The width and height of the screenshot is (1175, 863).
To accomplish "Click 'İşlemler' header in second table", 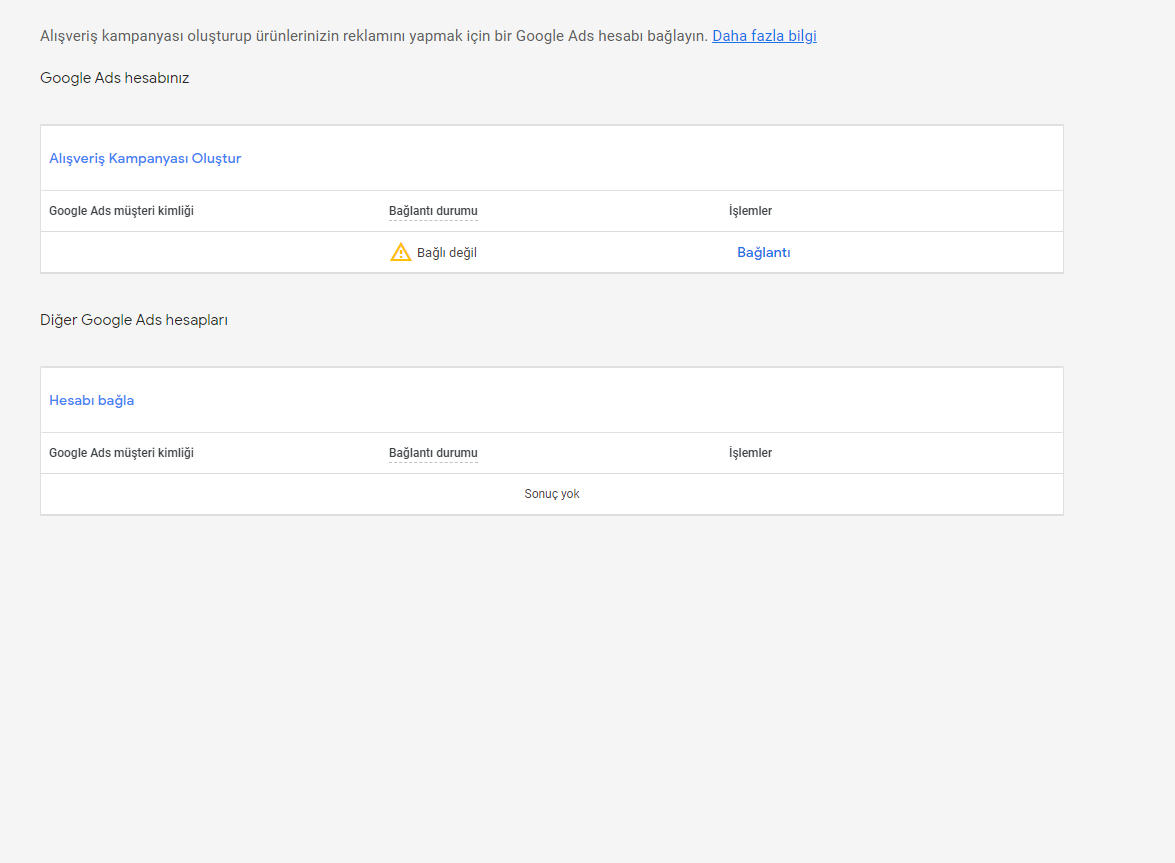I will [x=750, y=452].
